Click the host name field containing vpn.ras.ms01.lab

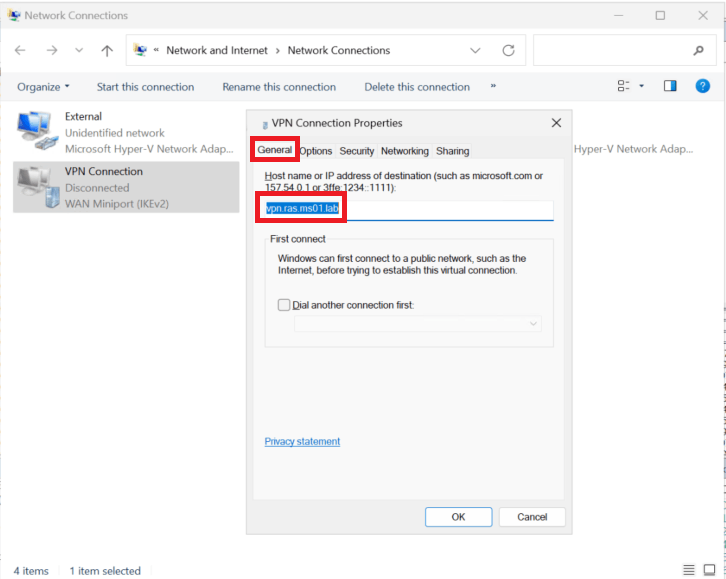tap(409, 209)
